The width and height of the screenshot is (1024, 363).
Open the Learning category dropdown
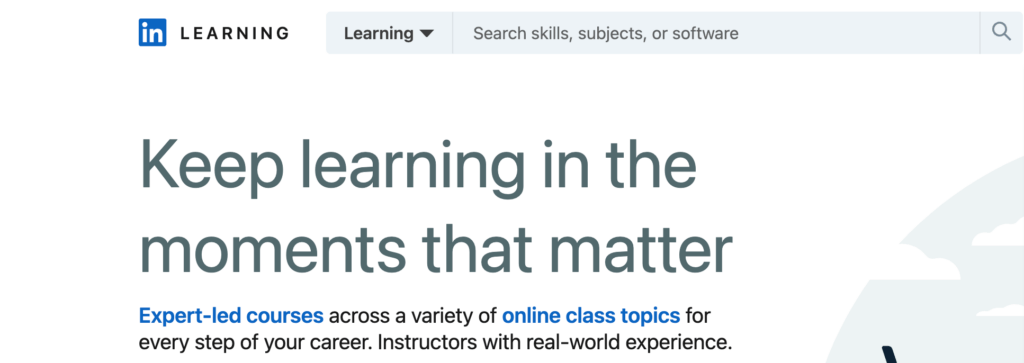[389, 33]
